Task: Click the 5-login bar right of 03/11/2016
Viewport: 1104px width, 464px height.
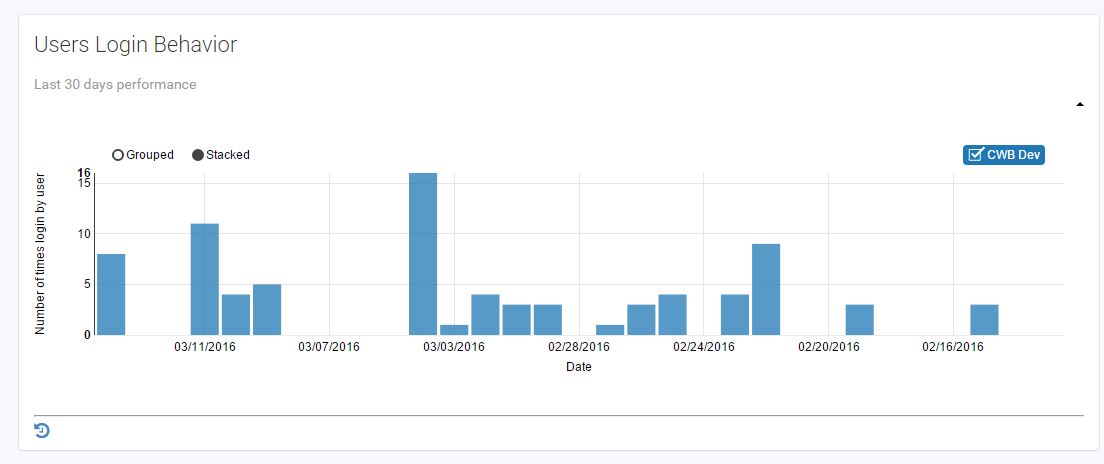Action: coord(267,309)
